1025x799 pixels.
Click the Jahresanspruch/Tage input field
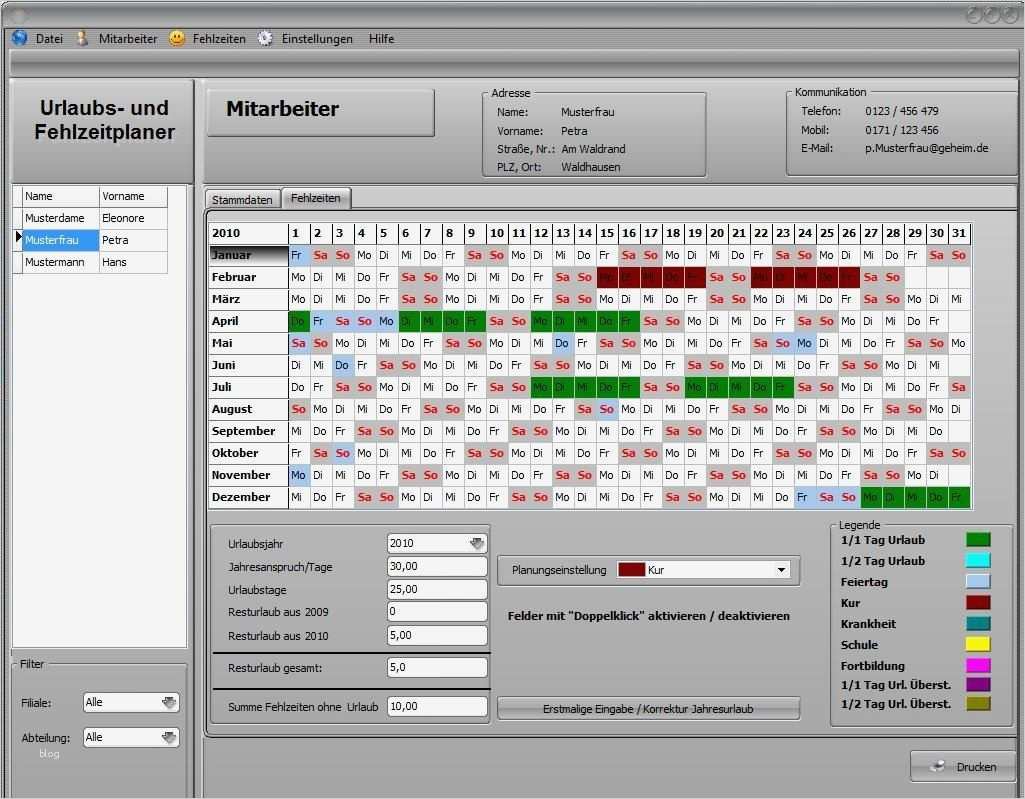[437, 566]
